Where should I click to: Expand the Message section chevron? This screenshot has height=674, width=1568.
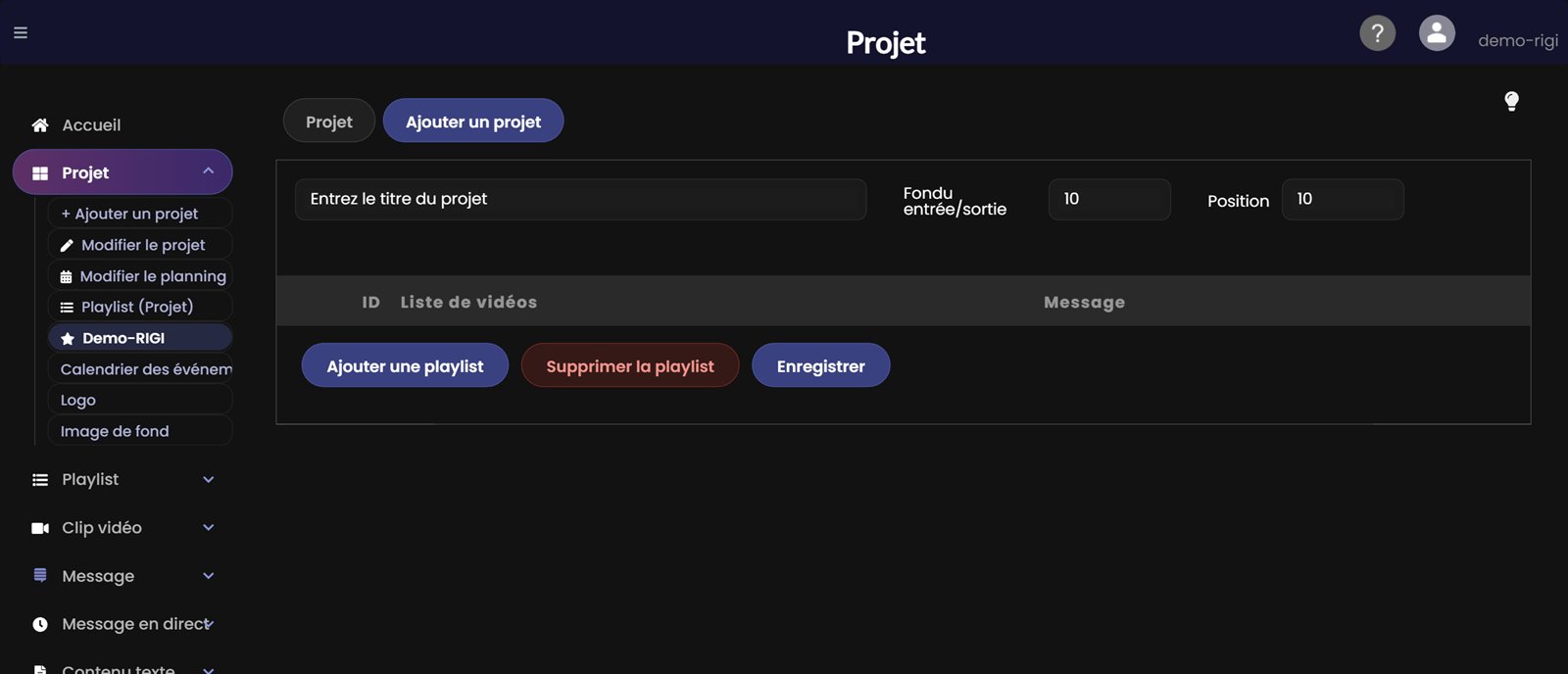pos(208,576)
